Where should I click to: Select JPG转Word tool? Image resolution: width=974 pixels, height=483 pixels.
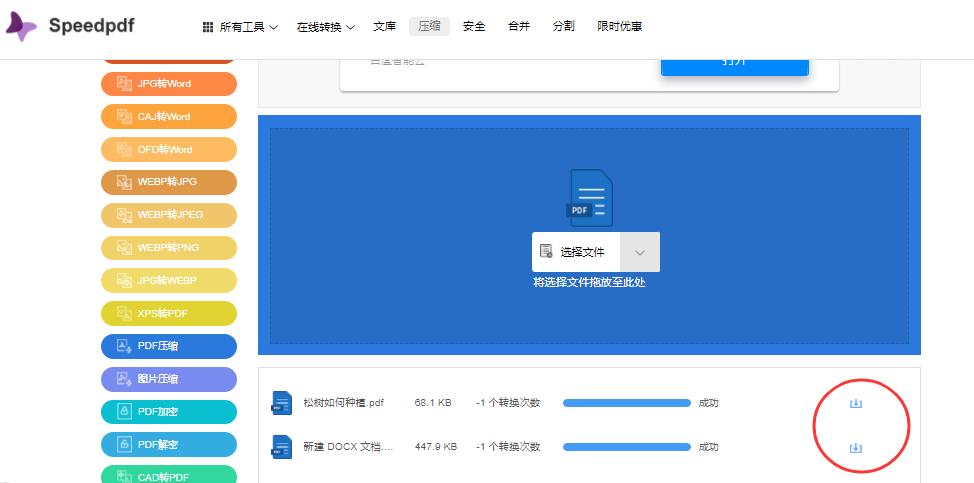[x=169, y=84]
